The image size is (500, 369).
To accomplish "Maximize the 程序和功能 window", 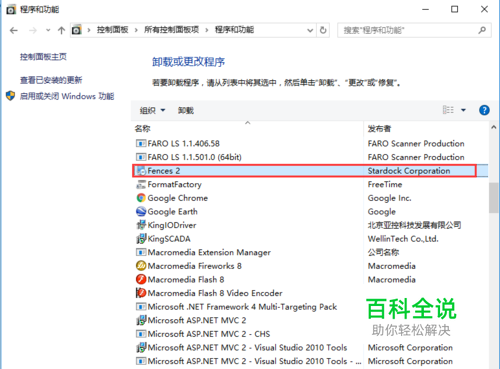I will pyautogui.click(x=454, y=9).
